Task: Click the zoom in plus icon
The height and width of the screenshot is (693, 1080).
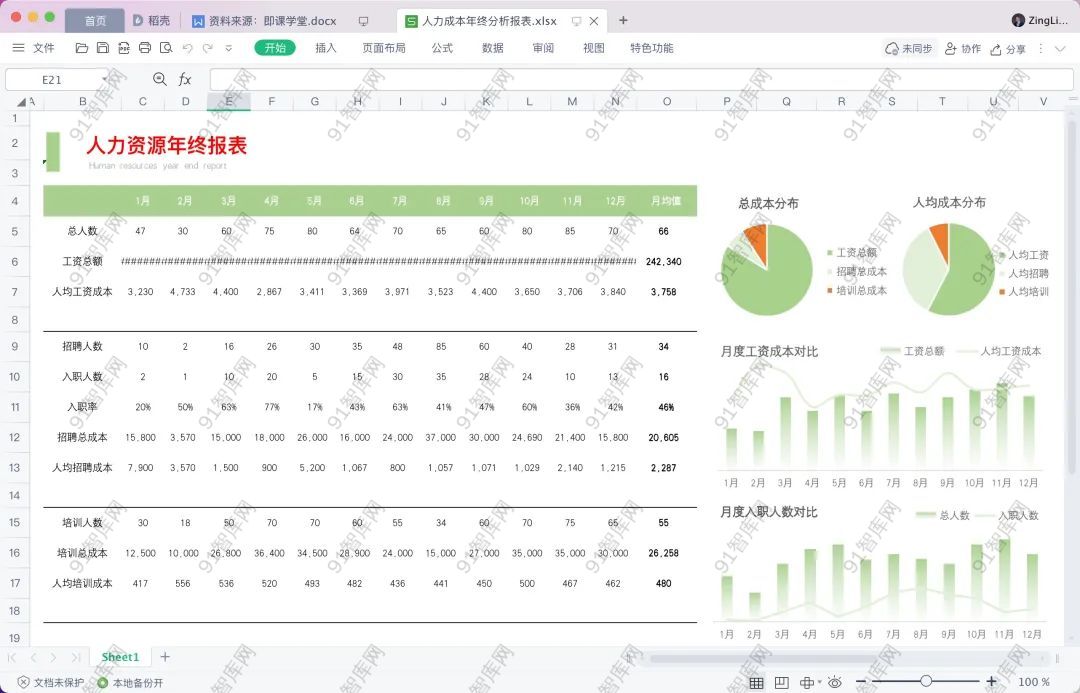Action: point(992,682)
